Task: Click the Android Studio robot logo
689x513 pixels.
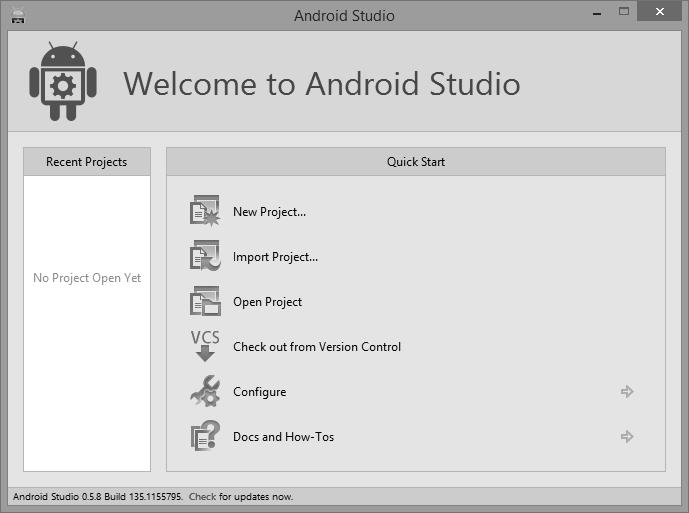Action: pyautogui.click(x=63, y=81)
